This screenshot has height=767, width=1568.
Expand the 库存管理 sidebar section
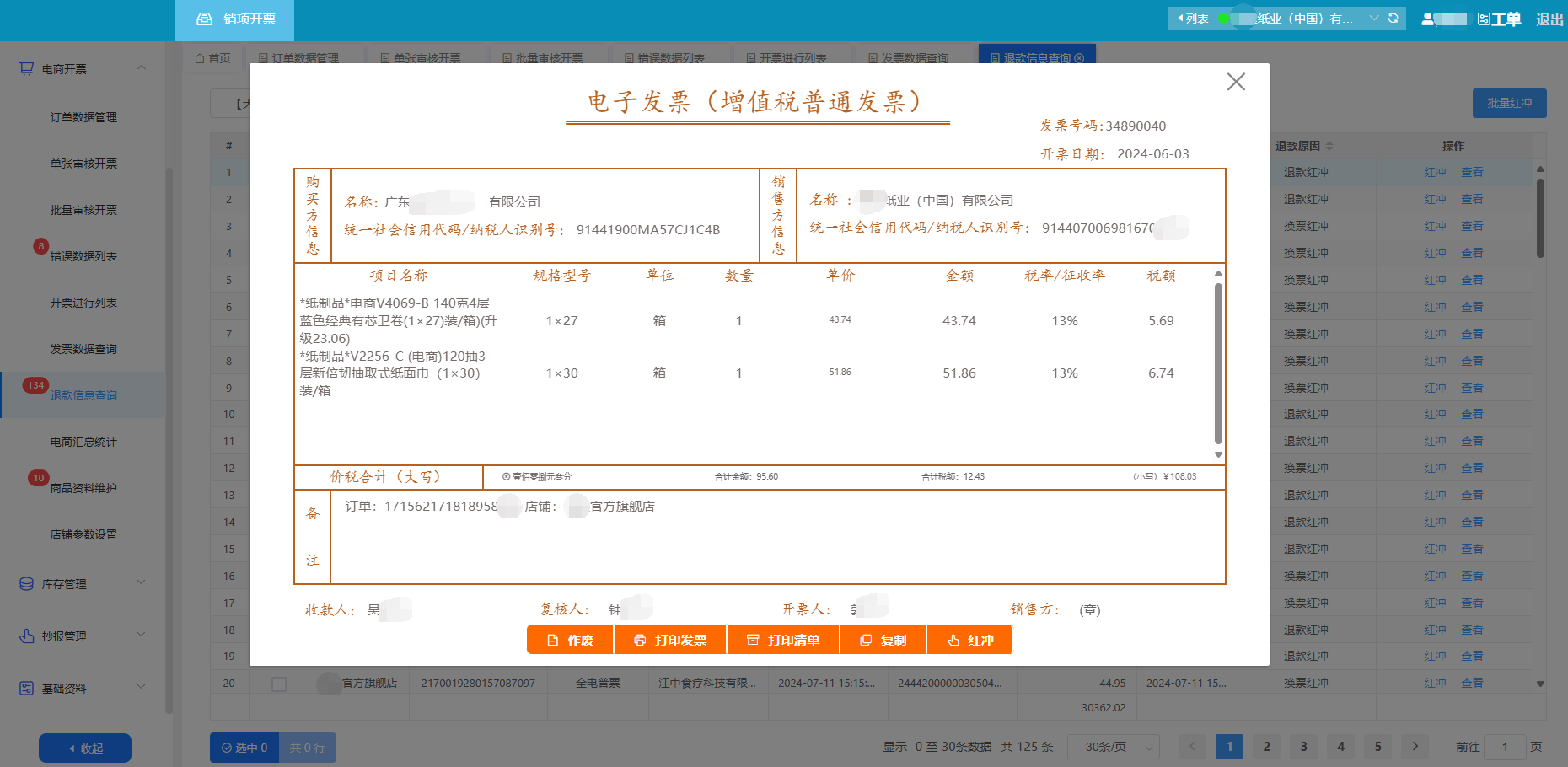coord(142,582)
